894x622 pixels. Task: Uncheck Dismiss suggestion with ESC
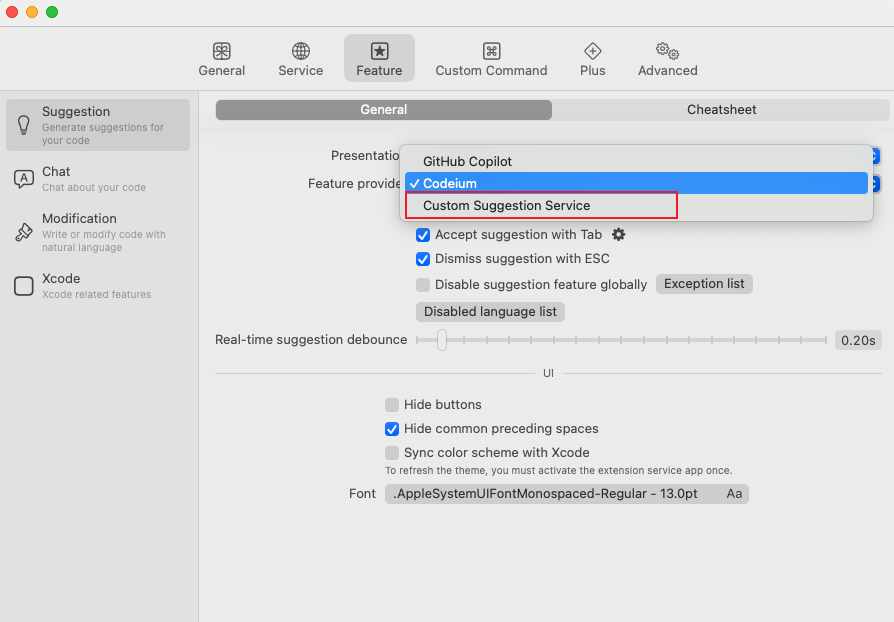pos(423,259)
